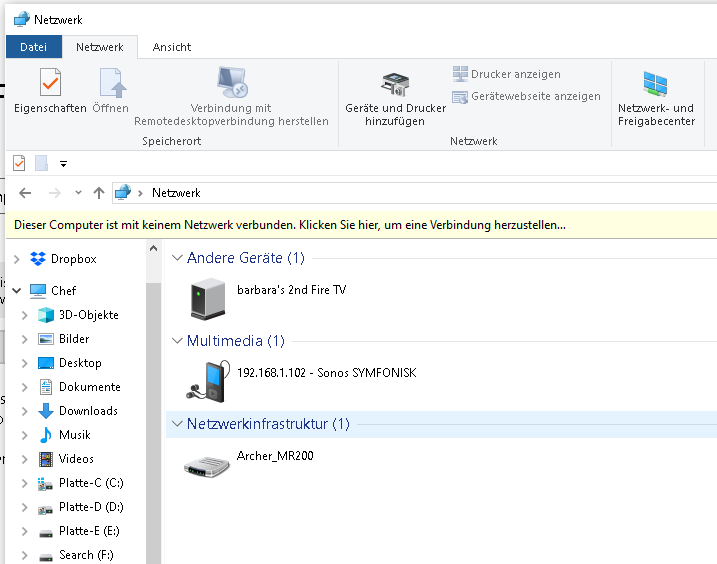717x564 pixels.
Task: Open drive Platte-E (E:)
Action: click(79, 531)
